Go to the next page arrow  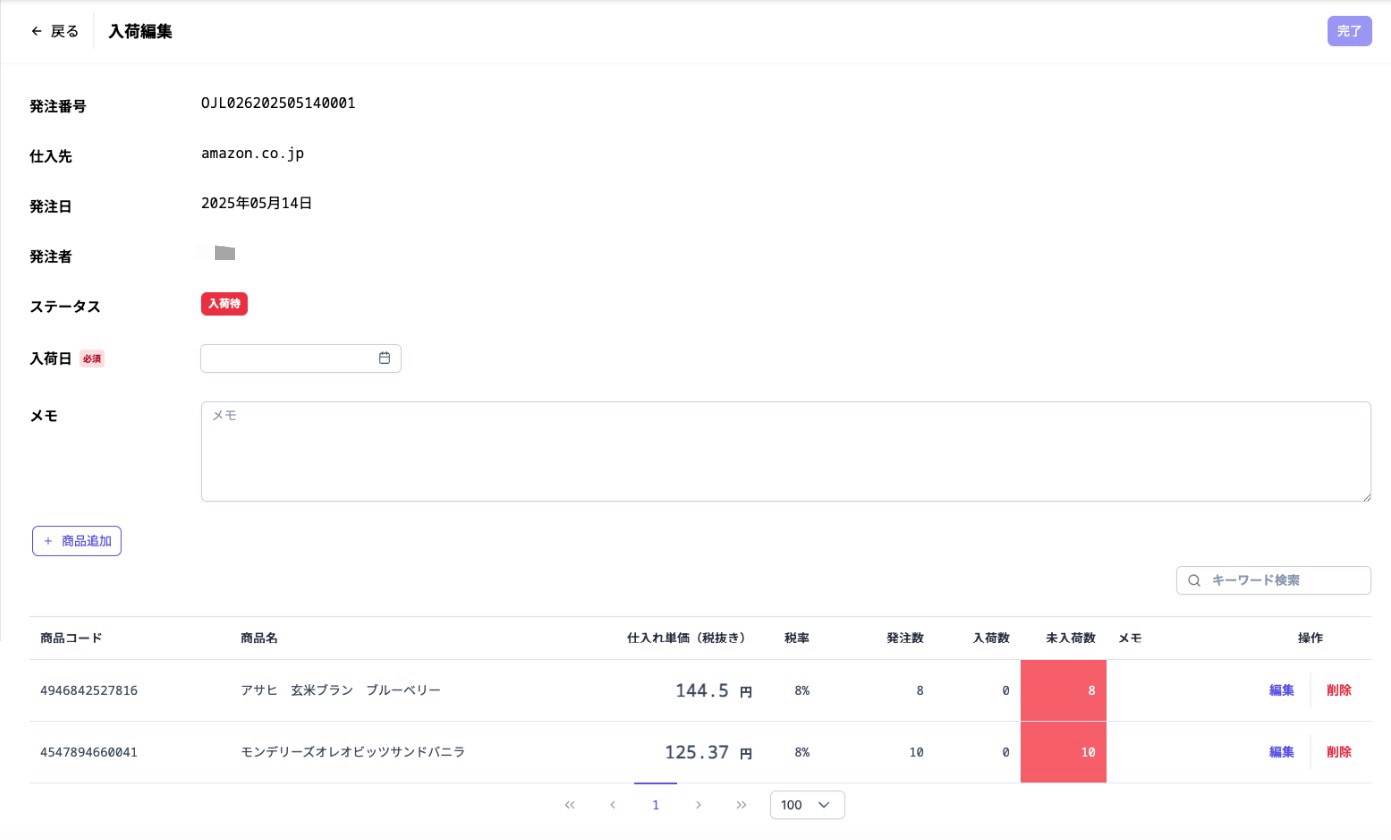pyautogui.click(x=698, y=805)
